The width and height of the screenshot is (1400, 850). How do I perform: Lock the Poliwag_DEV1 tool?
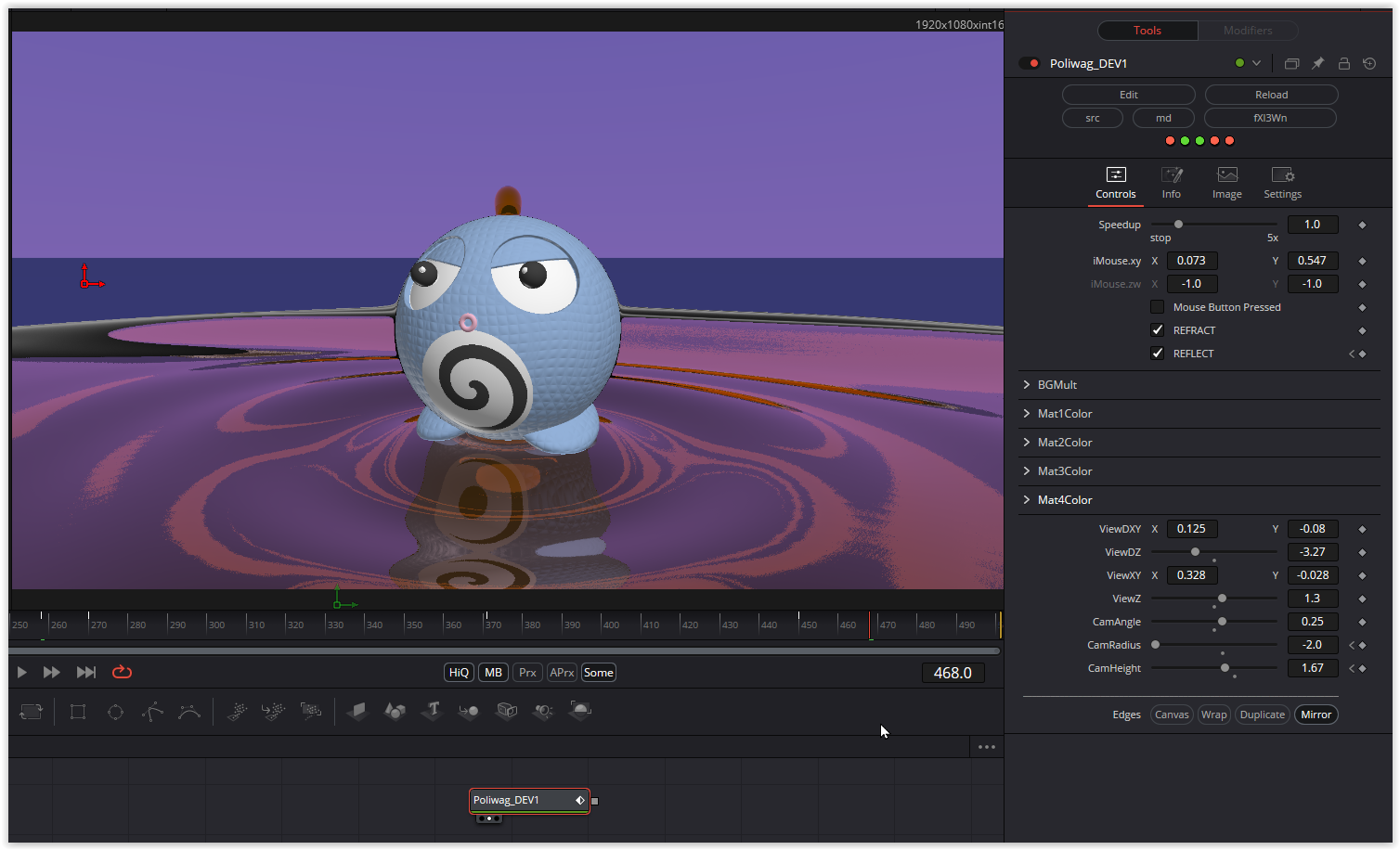click(x=1343, y=64)
